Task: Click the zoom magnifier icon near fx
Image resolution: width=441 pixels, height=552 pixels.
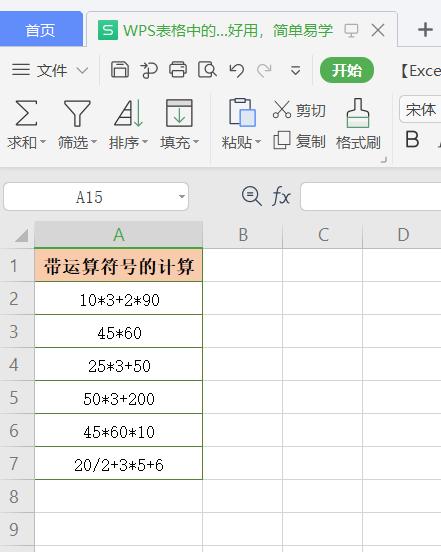Action: tap(251, 196)
